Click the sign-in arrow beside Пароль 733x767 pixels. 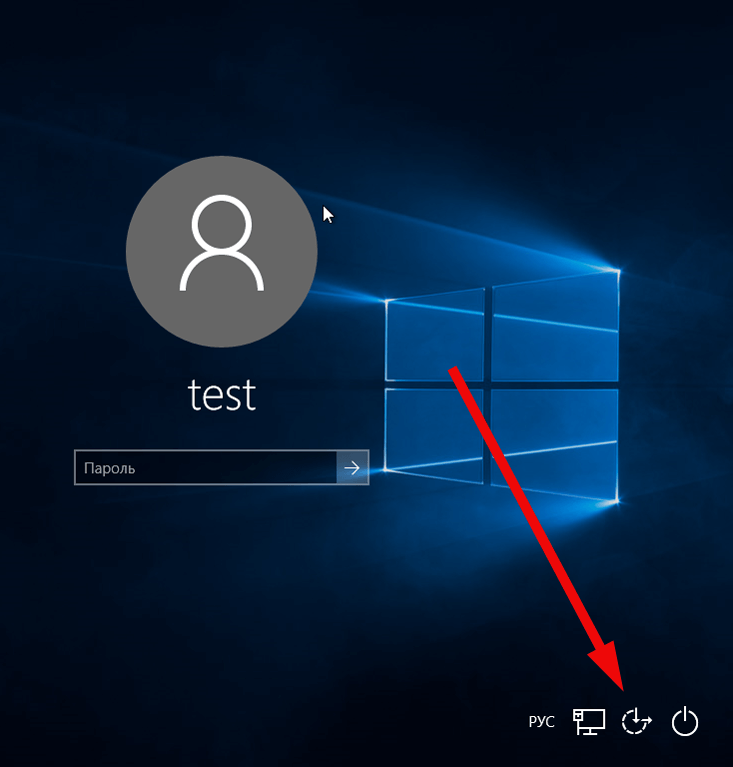tap(352, 468)
